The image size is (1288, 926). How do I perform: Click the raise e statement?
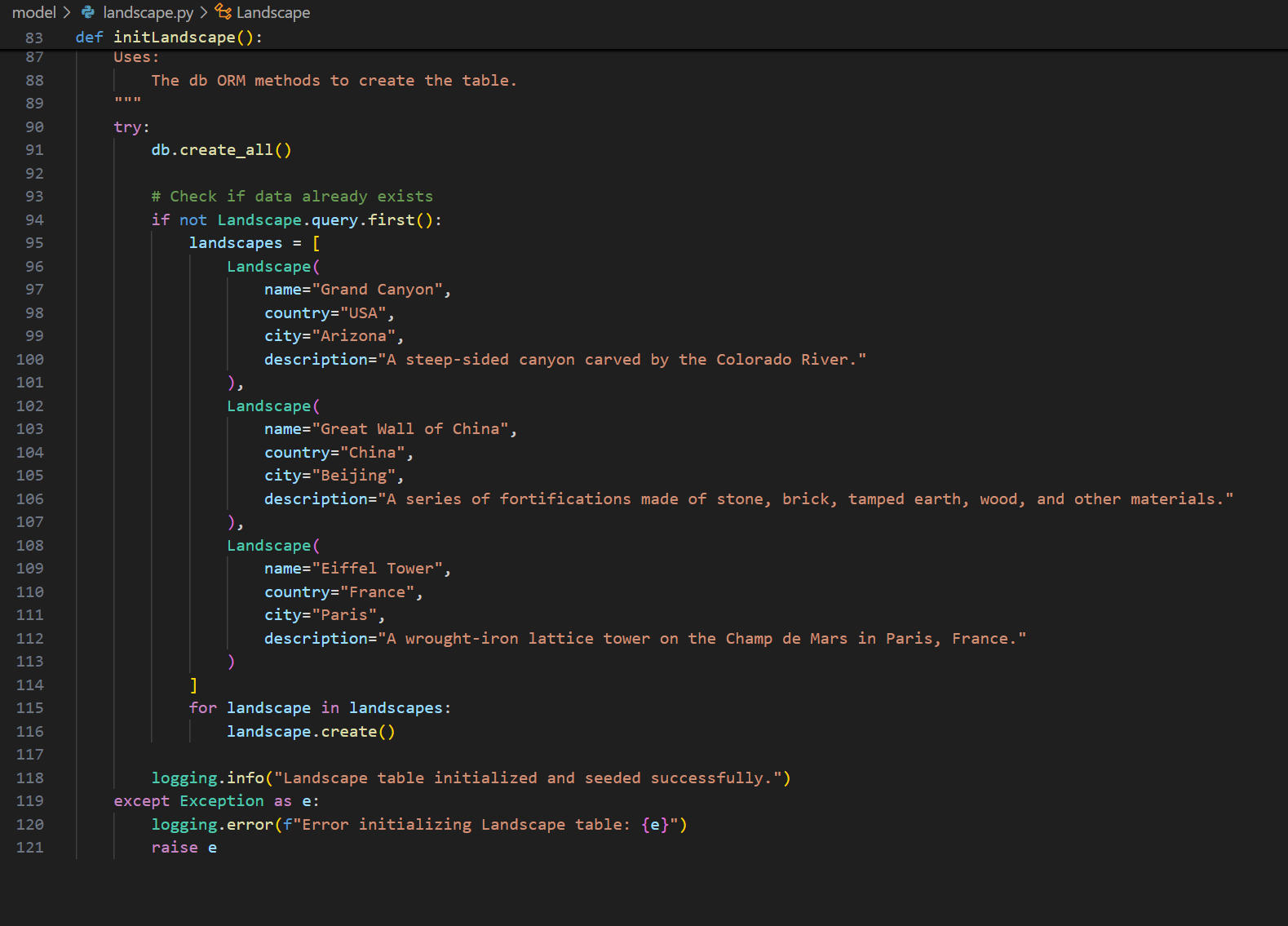(x=184, y=848)
